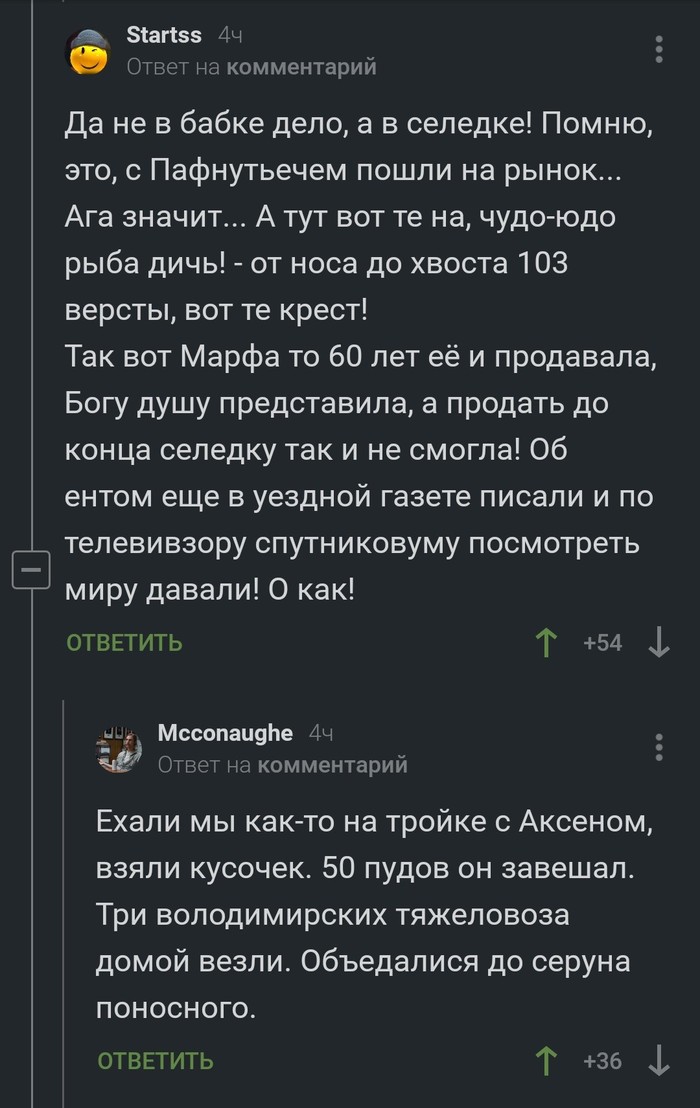Reply to Startss with ОТВЕТИТЬ
The height and width of the screenshot is (1108, 700).
tap(125, 643)
